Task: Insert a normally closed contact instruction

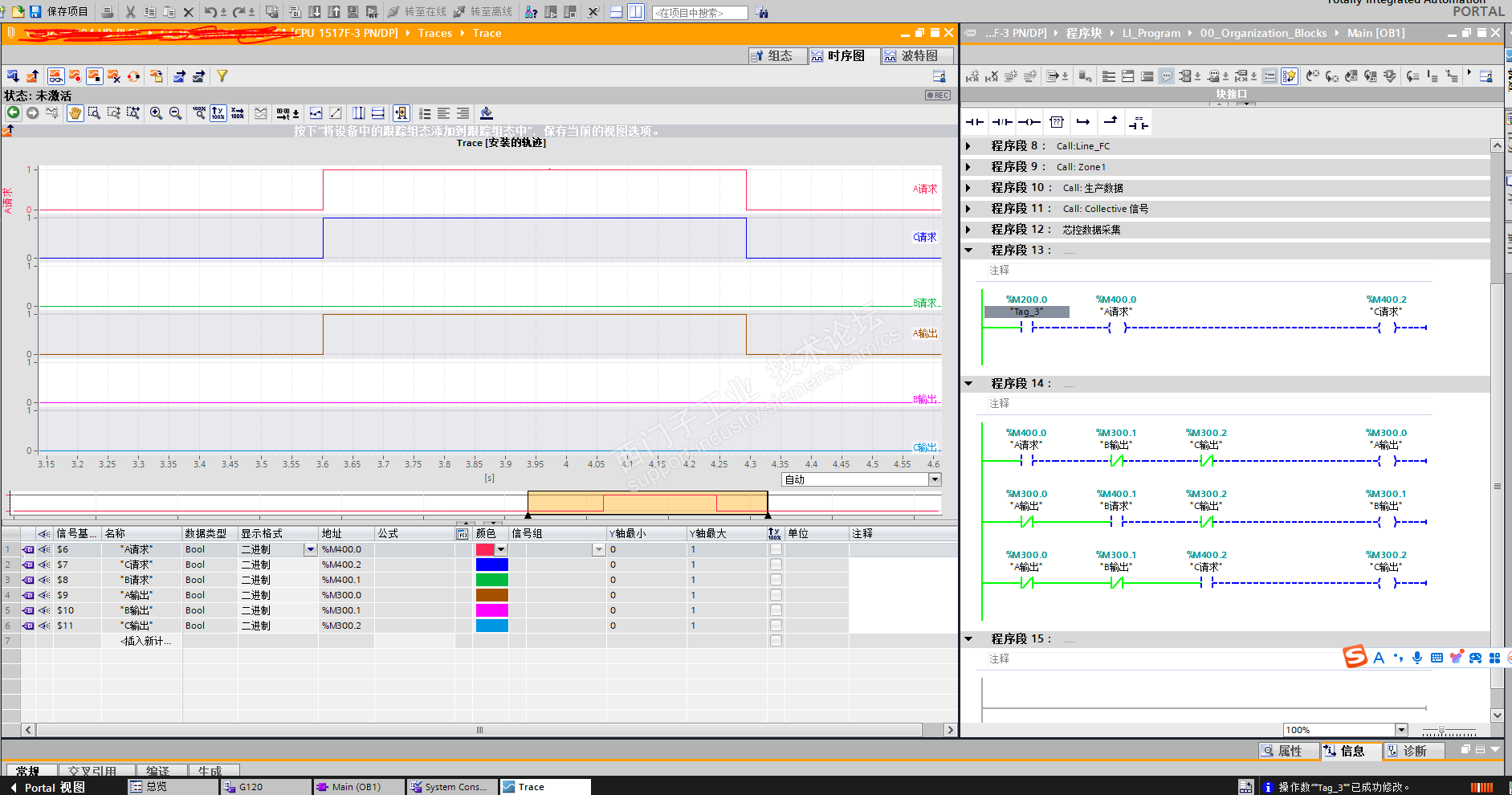Action: pos(1002,122)
